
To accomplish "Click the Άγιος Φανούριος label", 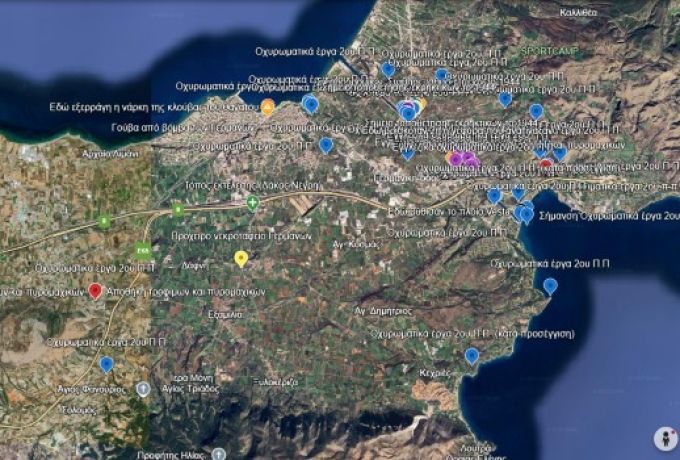I will [x=92, y=390].
